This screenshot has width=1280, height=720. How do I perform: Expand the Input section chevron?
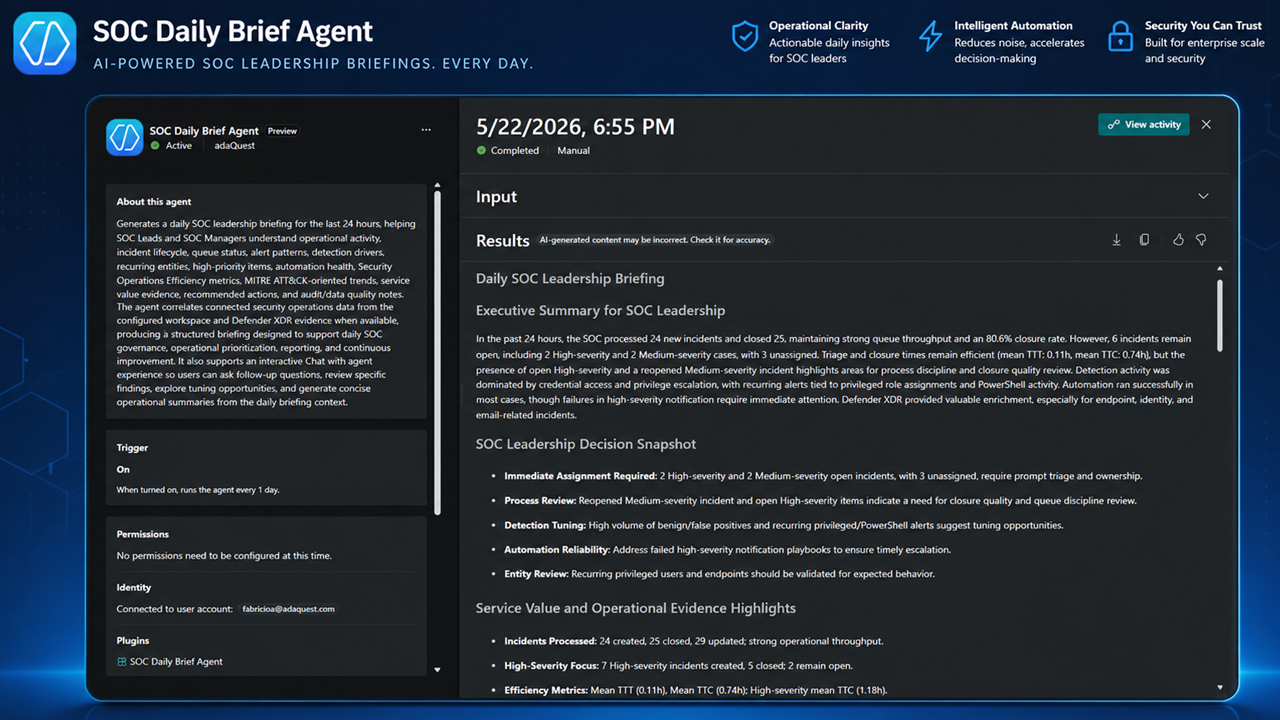1203,197
